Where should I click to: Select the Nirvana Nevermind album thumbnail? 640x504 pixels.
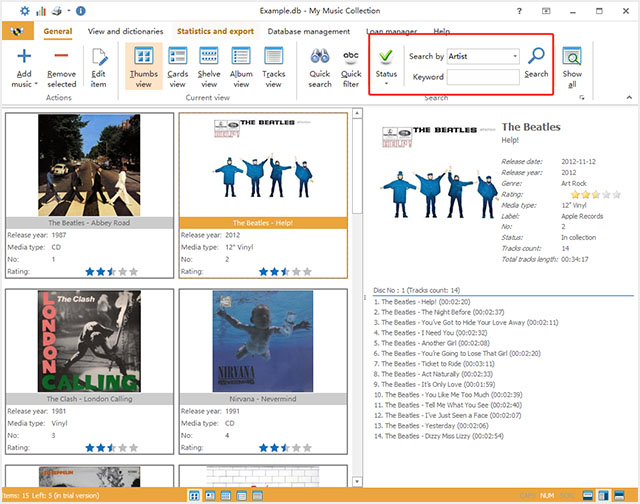263,339
